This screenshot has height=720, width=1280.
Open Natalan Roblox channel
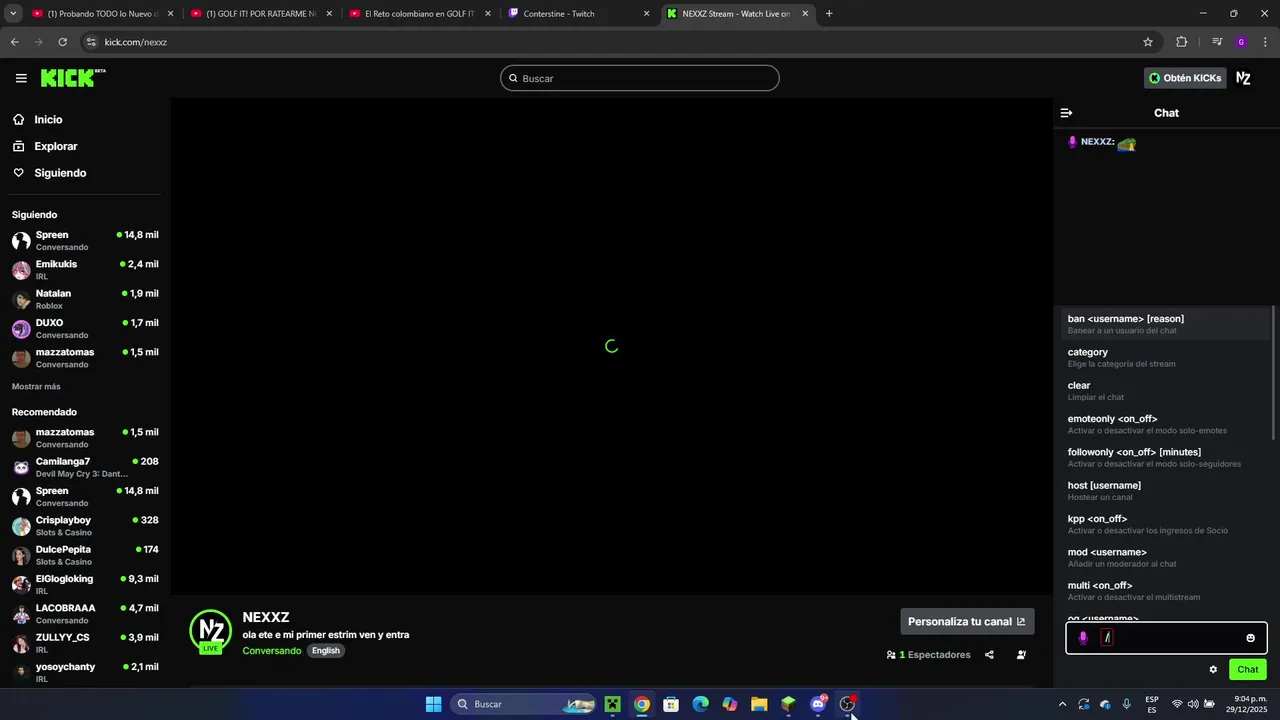click(85, 299)
